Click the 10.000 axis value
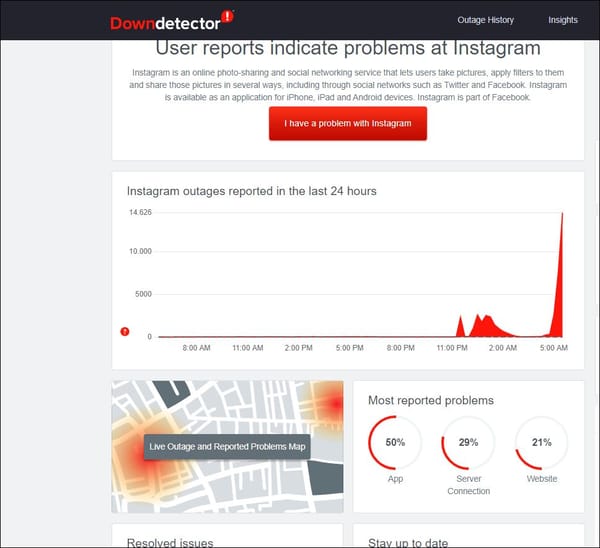This screenshot has width=600, height=548. pyautogui.click(x=140, y=251)
